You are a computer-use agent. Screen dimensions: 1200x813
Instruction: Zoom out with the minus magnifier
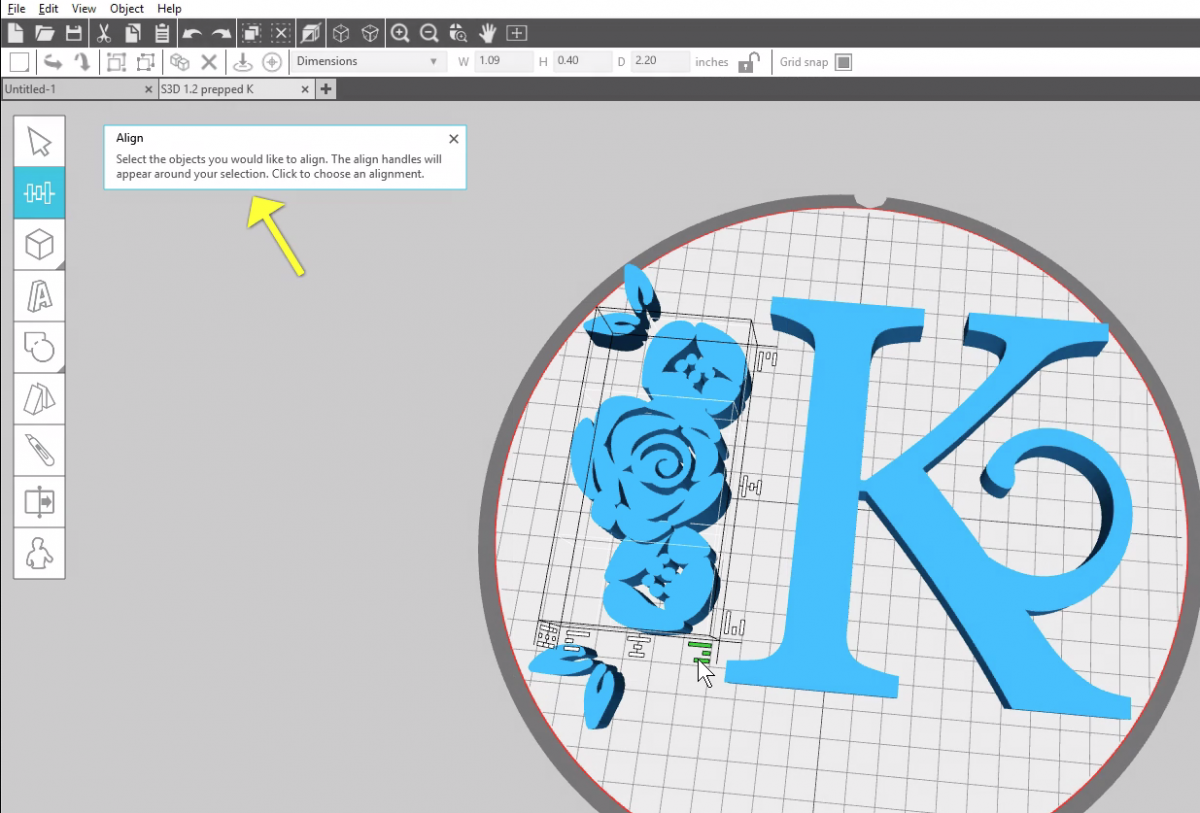429,33
